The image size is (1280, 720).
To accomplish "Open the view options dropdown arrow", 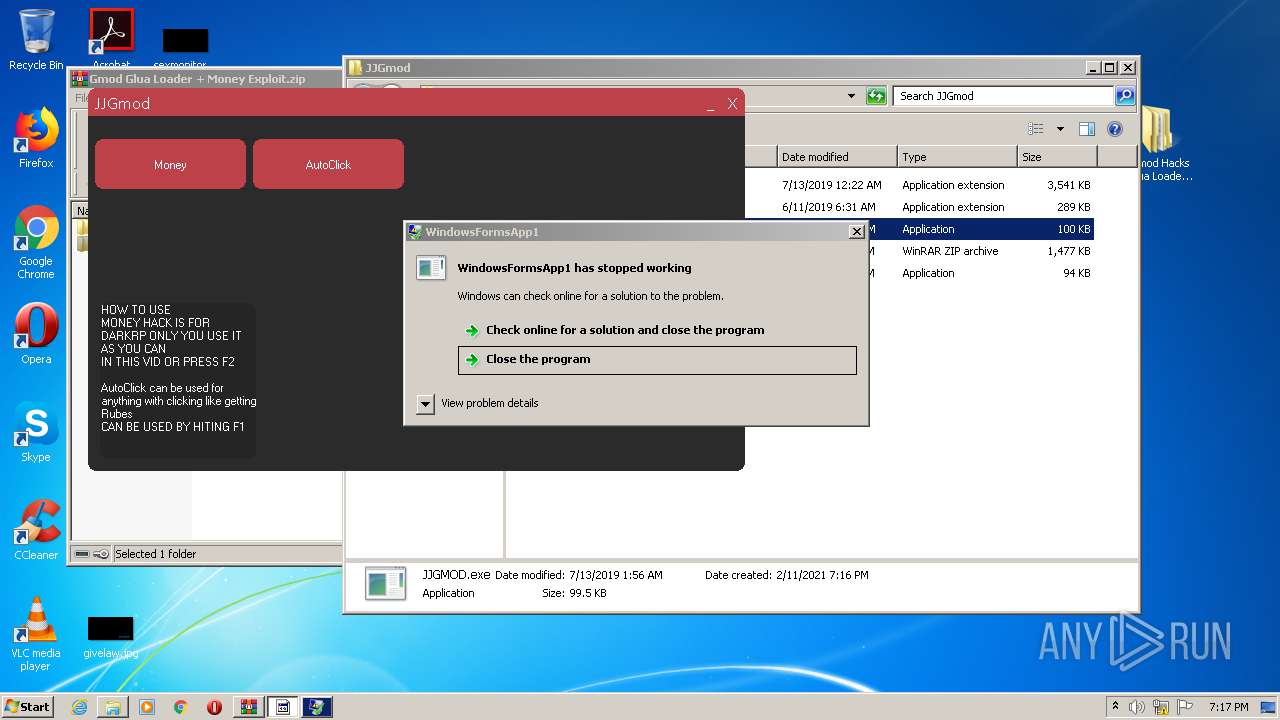I will [1060, 129].
